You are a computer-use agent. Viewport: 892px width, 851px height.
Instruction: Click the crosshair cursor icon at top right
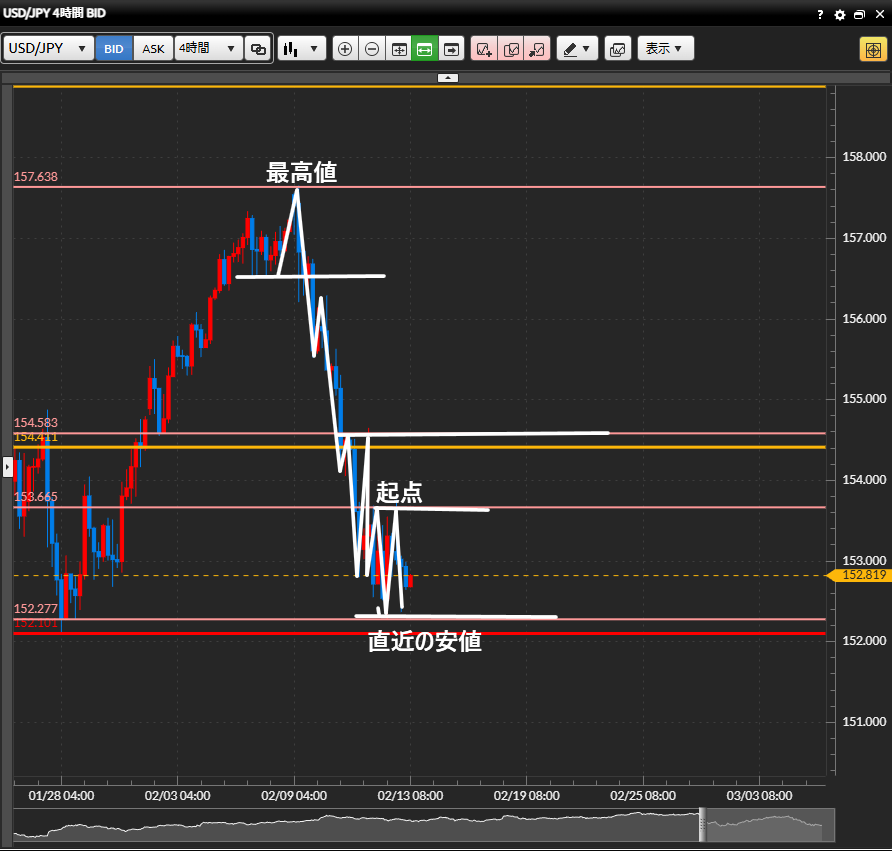click(x=871, y=49)
